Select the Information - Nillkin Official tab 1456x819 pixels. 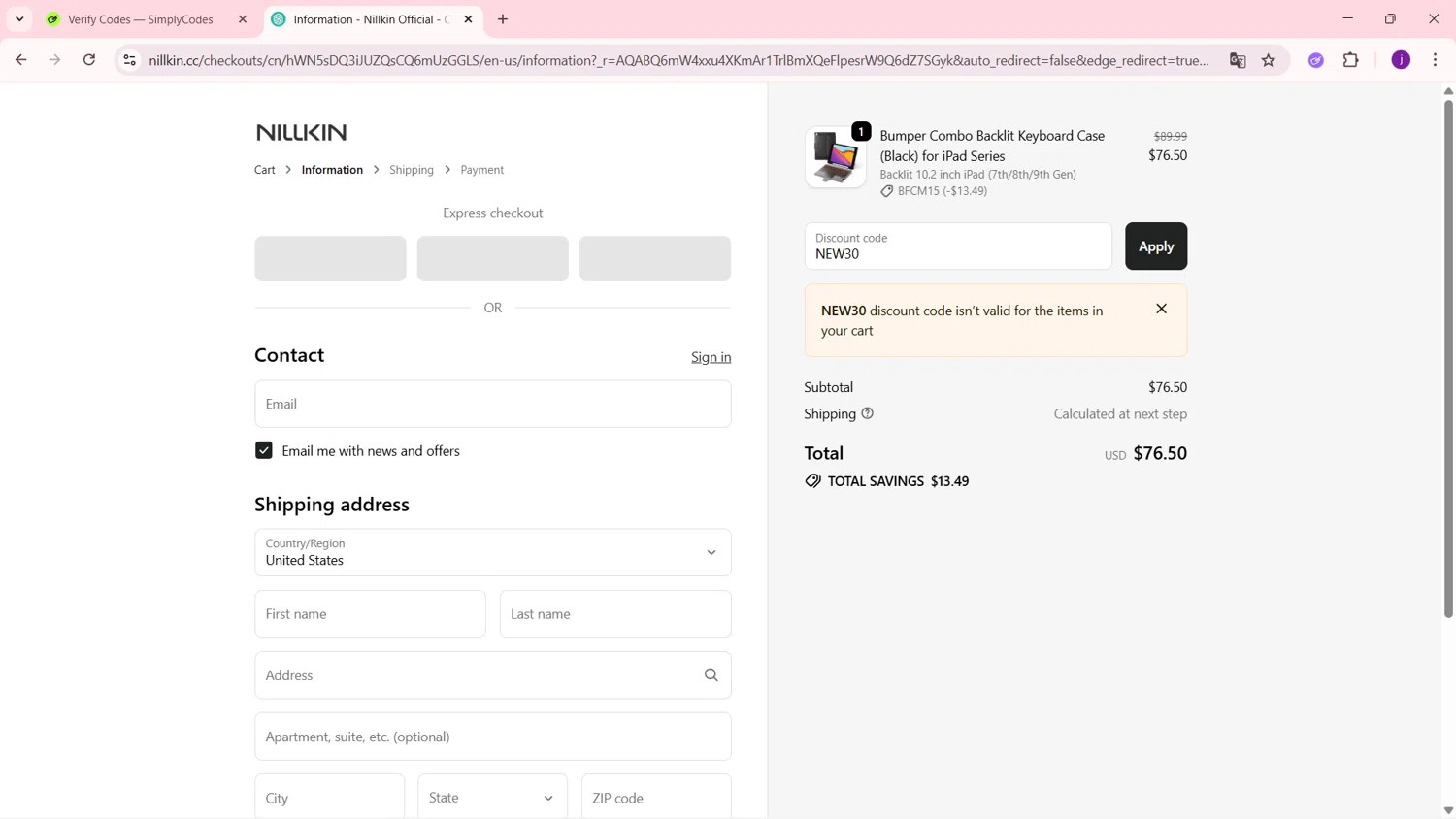click(x=374, y=19)
